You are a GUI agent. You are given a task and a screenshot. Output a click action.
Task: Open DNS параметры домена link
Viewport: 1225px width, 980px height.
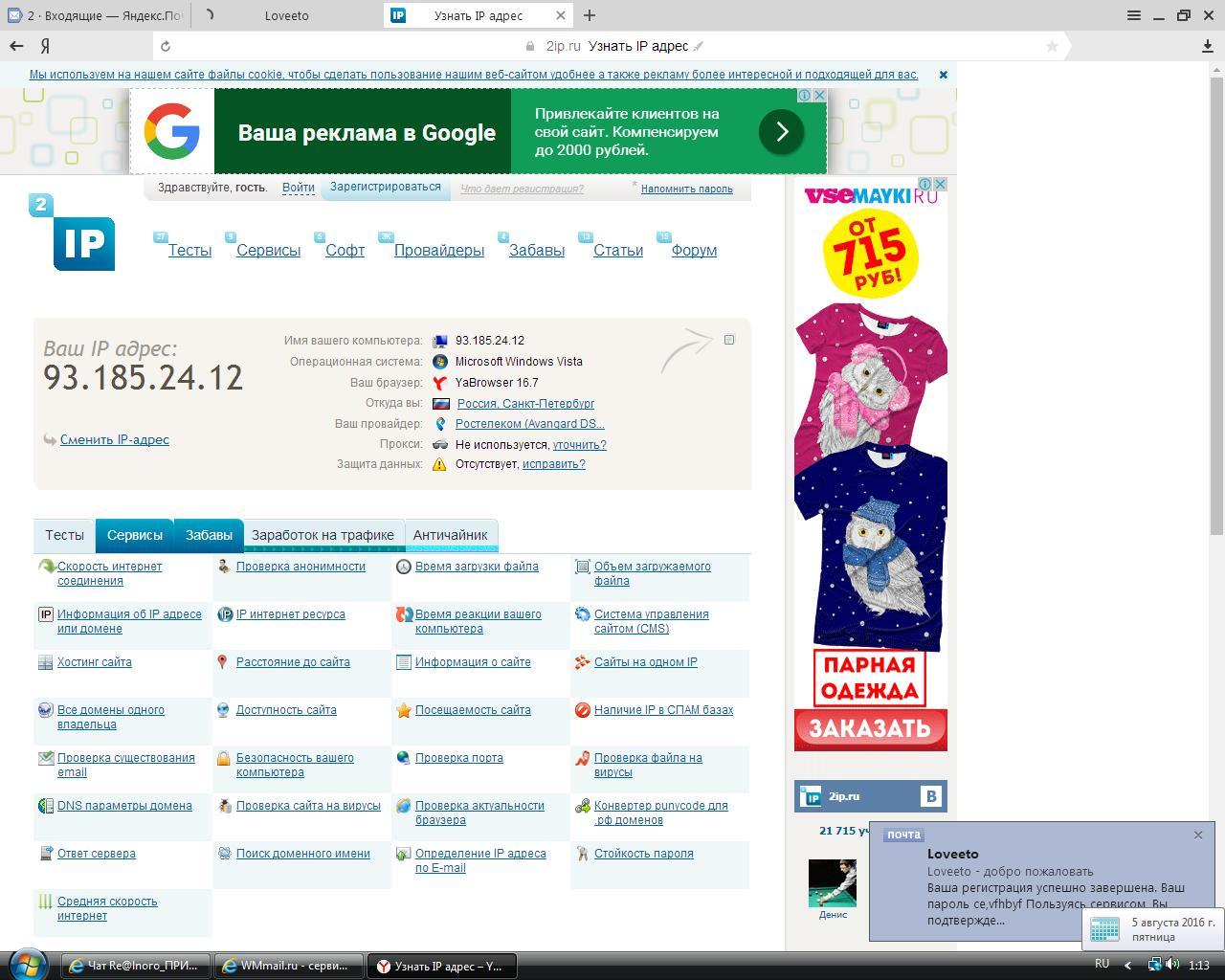(124, 806)
